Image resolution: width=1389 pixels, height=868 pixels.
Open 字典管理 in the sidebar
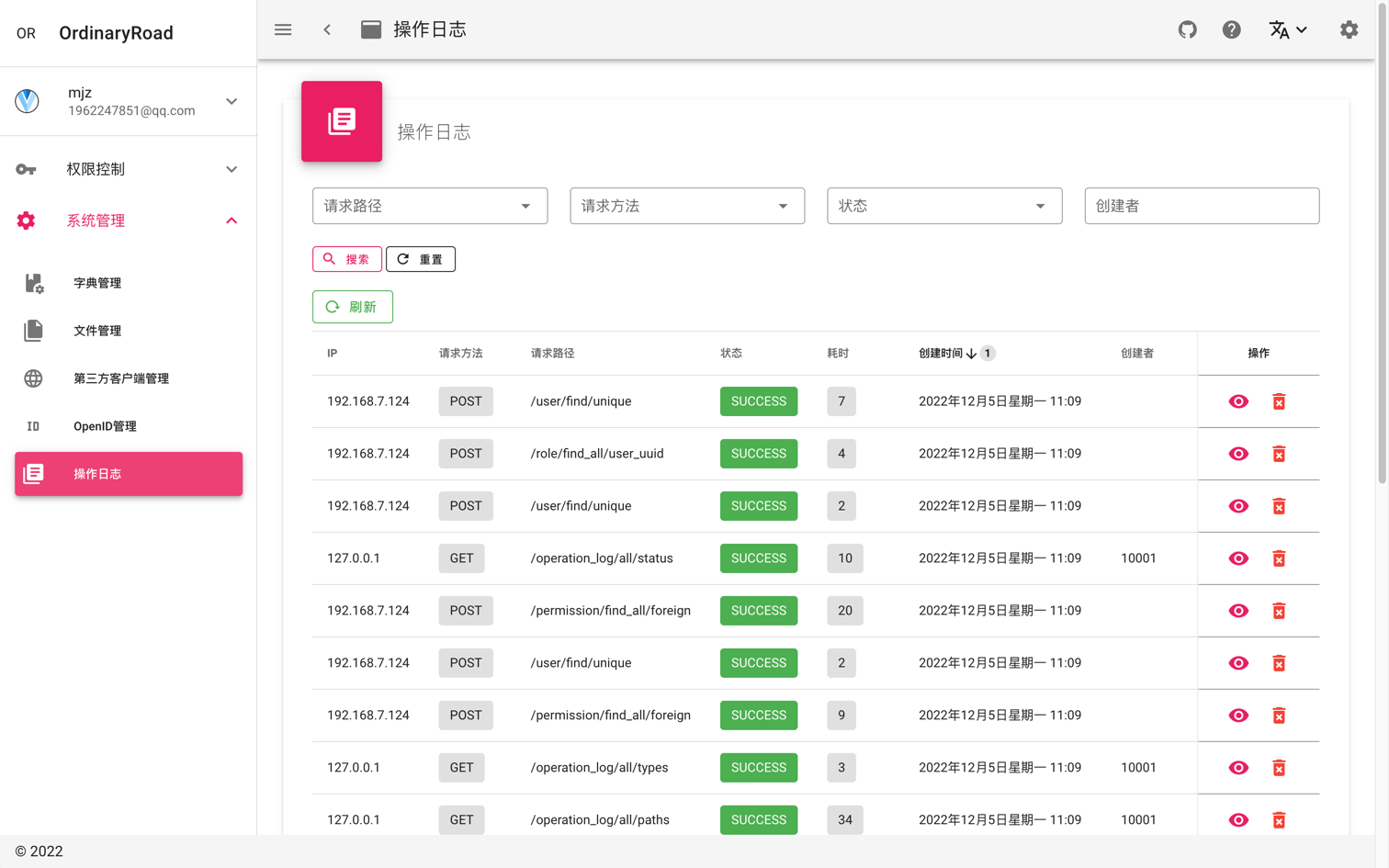(97, 283)
